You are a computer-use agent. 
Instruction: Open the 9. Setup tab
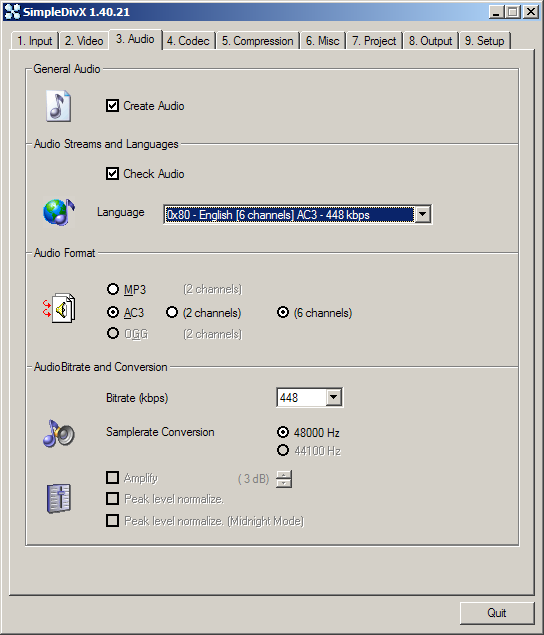[484, 41]
